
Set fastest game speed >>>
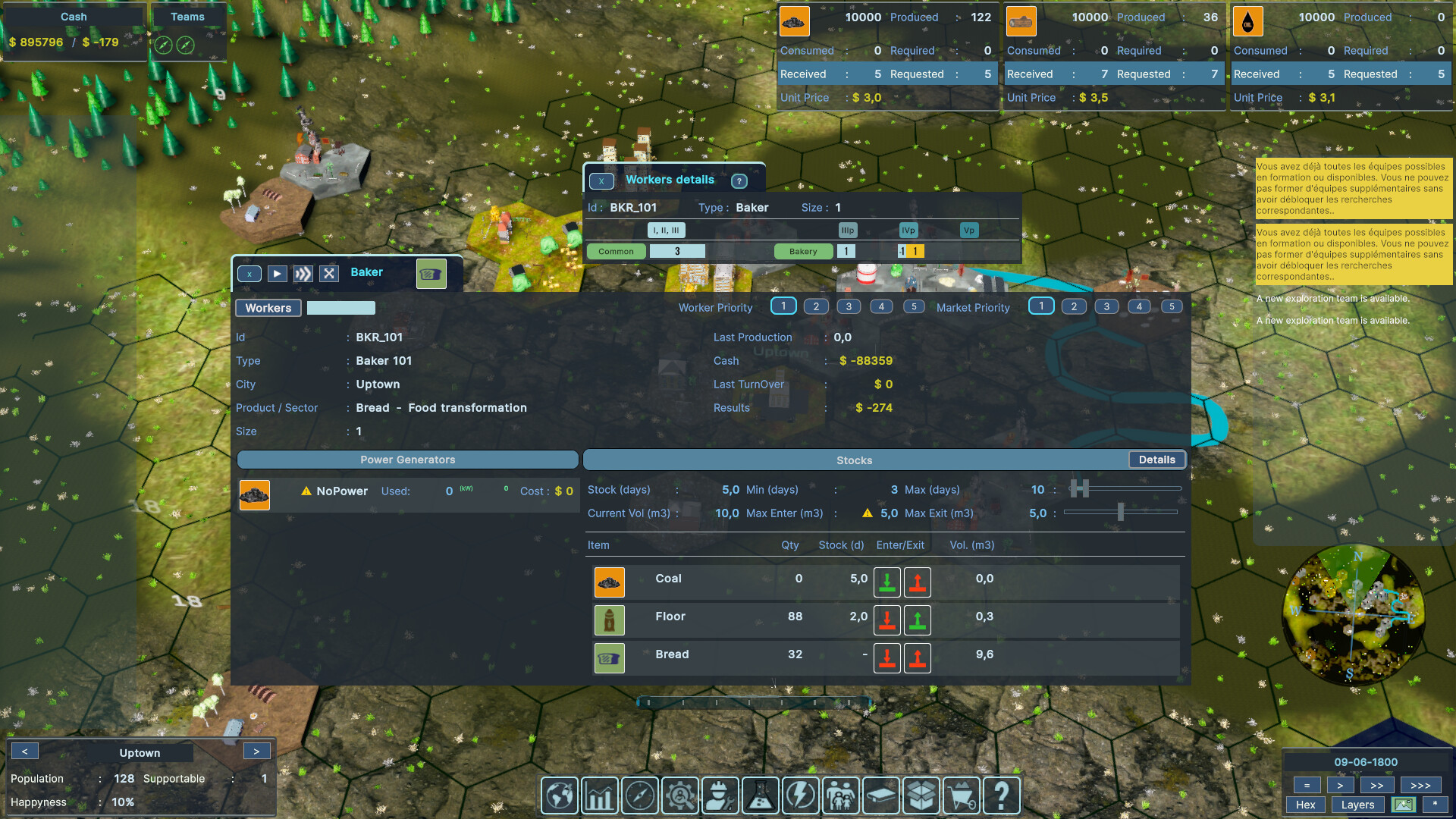[x=1420, y=785]
